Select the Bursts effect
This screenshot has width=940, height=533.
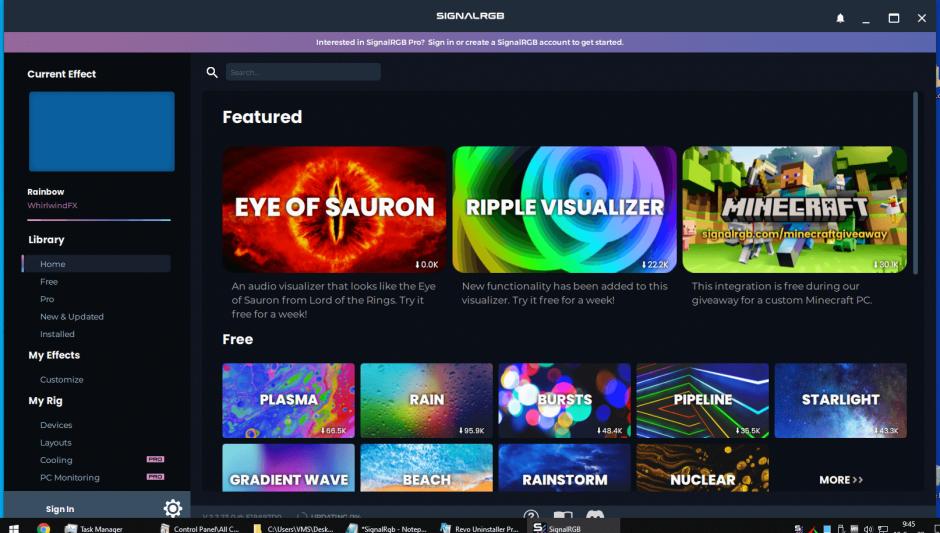pyautogui.click(x=564, y=400)
